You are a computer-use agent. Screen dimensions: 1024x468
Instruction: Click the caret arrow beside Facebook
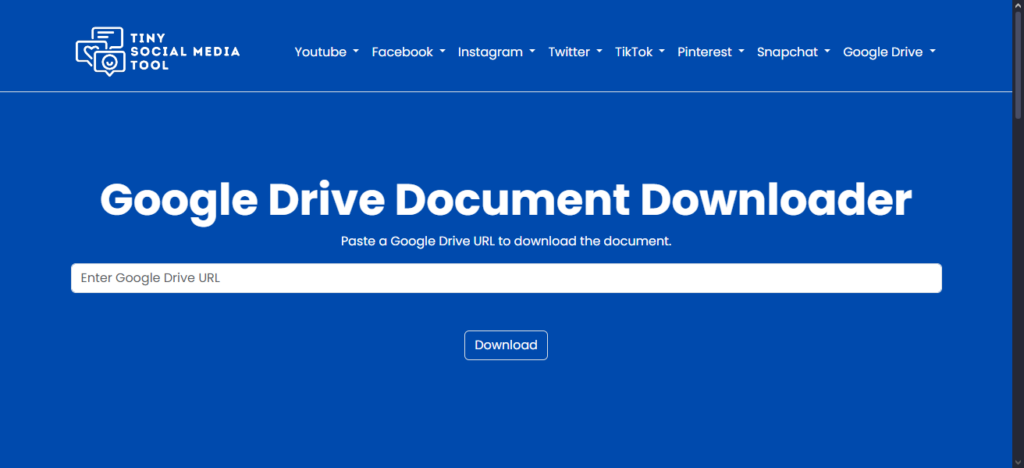click(x=443, y=52)
